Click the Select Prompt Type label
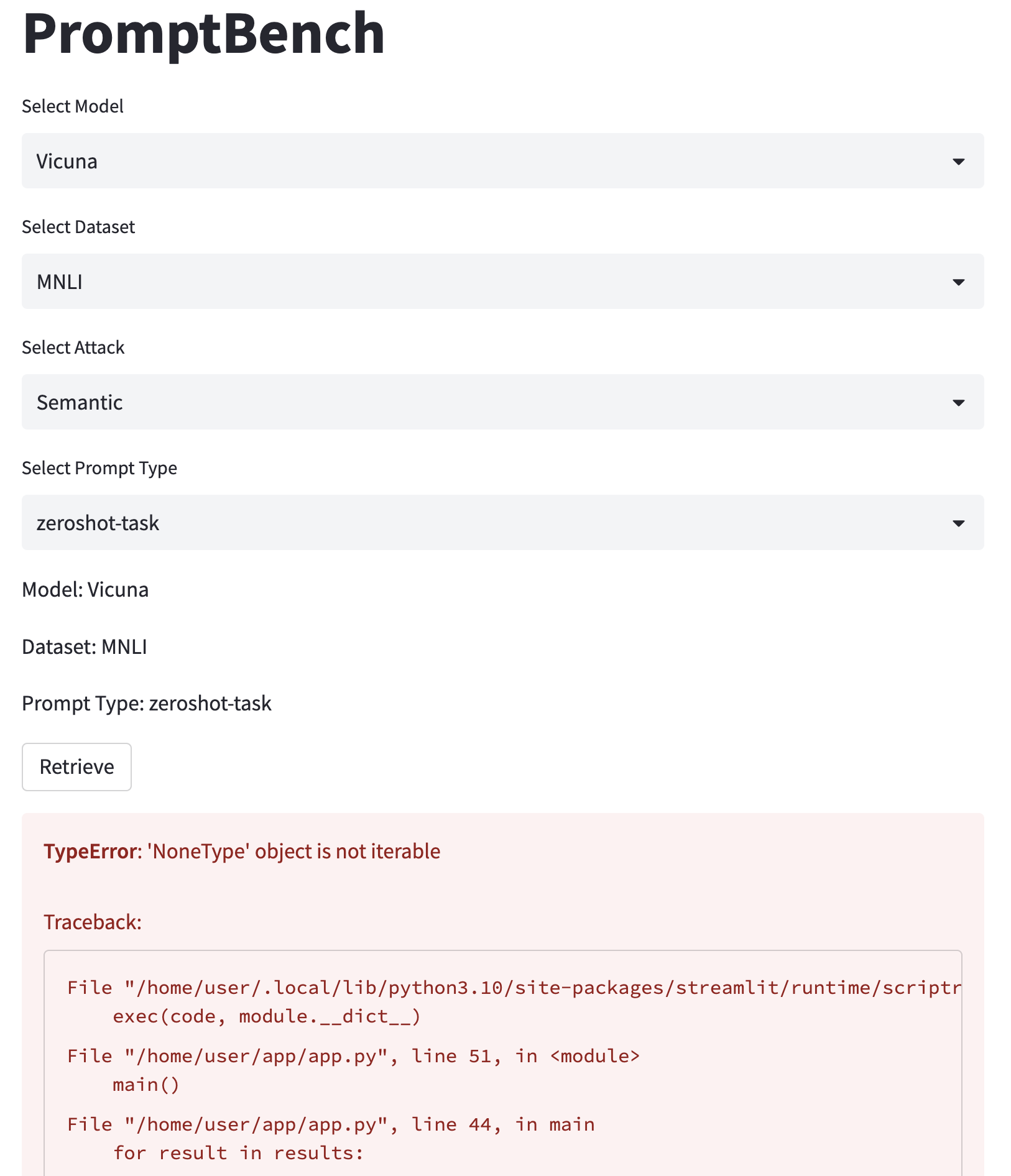Image resolution: width=1011 pixels, height=1176 pixels. pos(99,467)
